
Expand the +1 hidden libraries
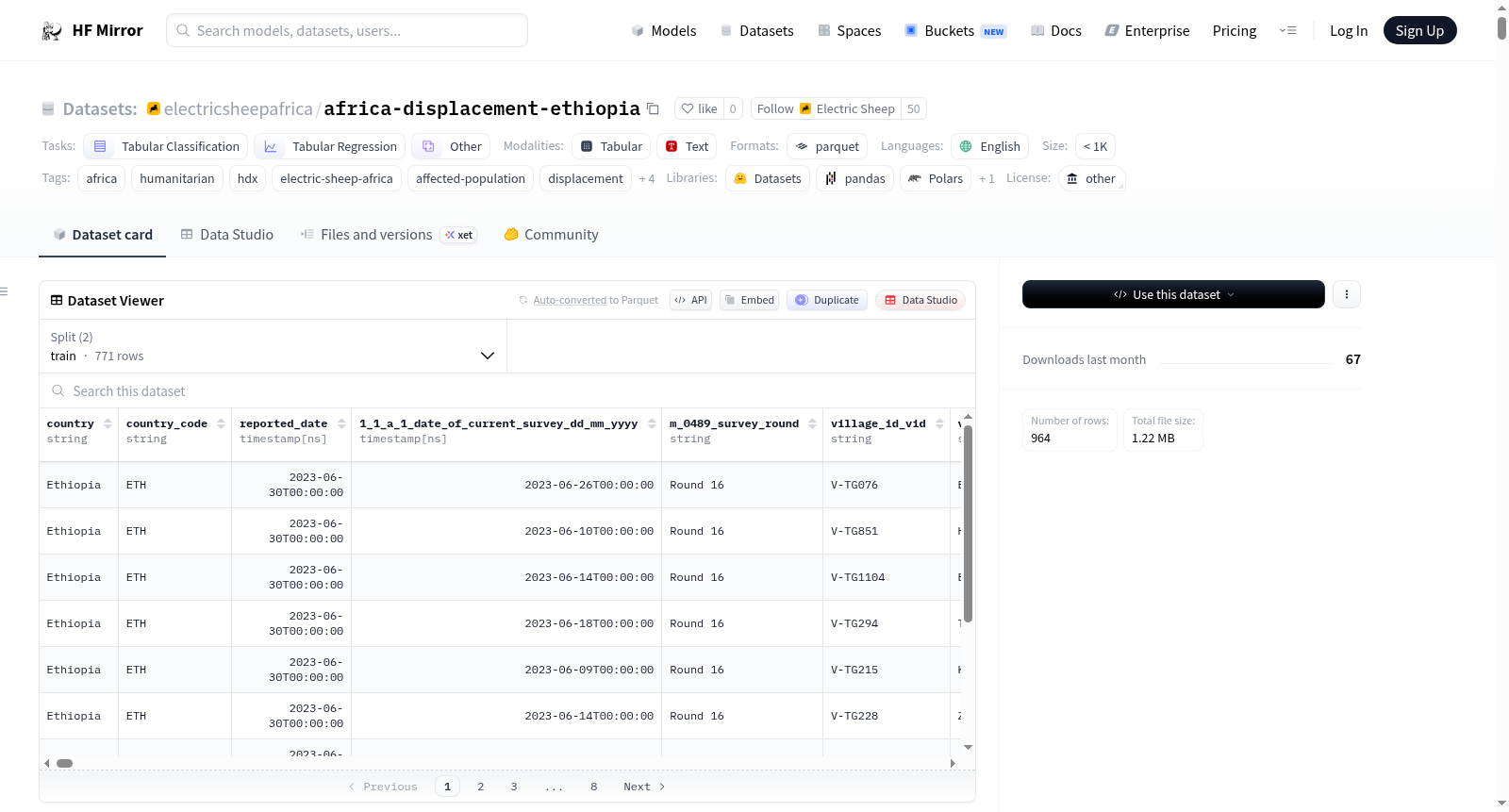(x=987, y=178)
